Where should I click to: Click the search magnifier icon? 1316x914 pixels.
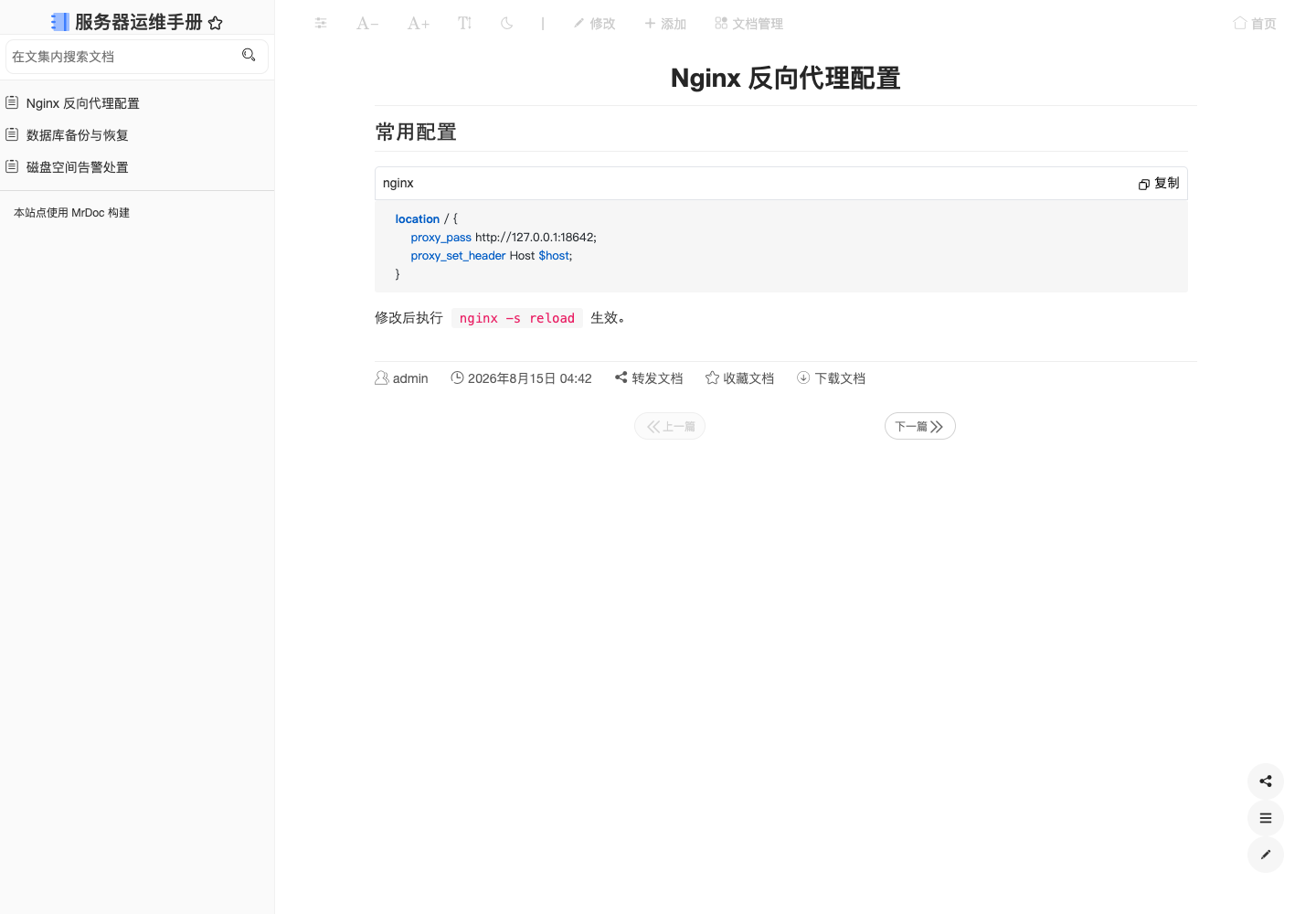[249, 56]
